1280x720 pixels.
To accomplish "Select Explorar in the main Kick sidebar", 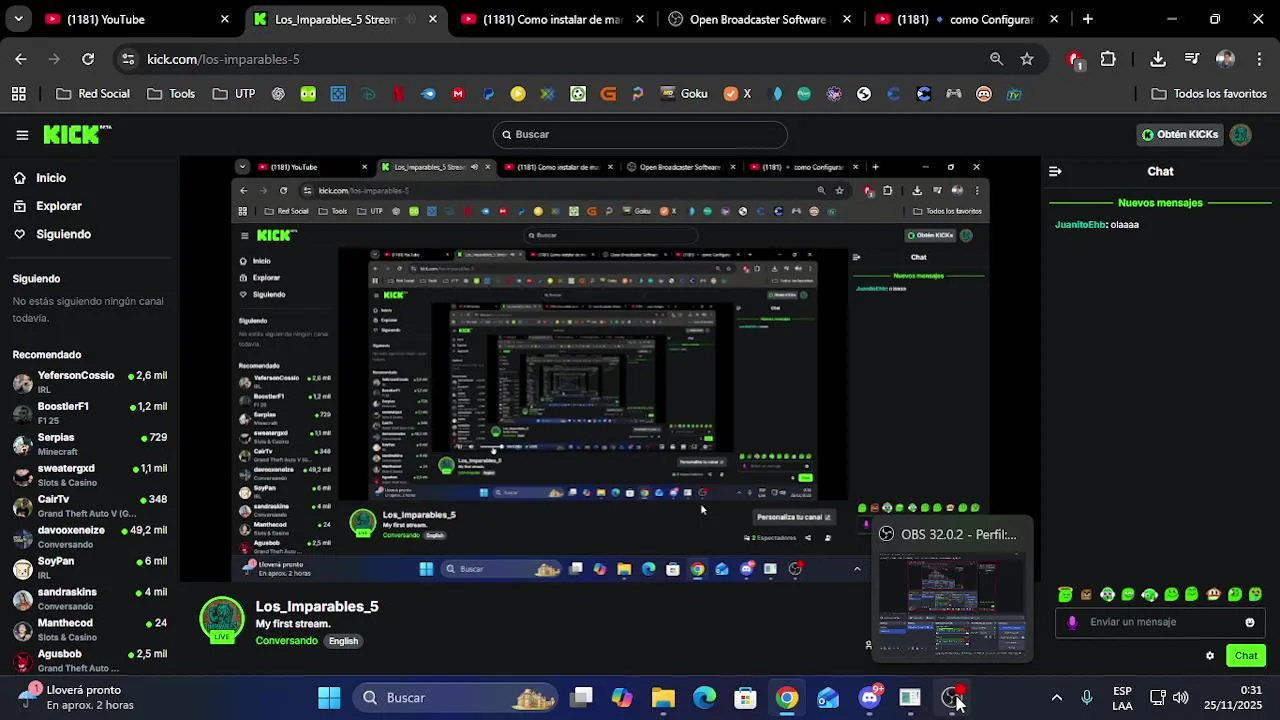I will tap(48, 206).
